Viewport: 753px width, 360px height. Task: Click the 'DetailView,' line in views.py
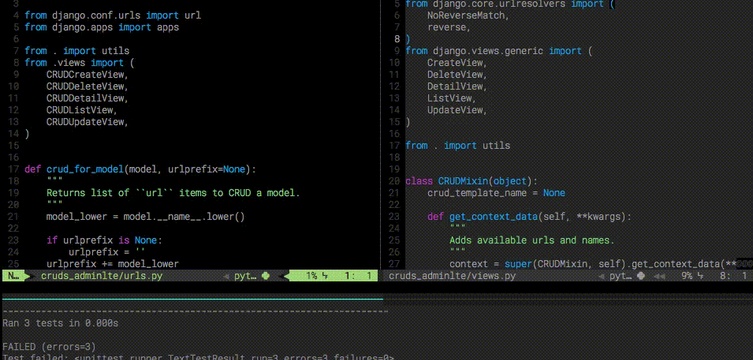coord(457,86)
